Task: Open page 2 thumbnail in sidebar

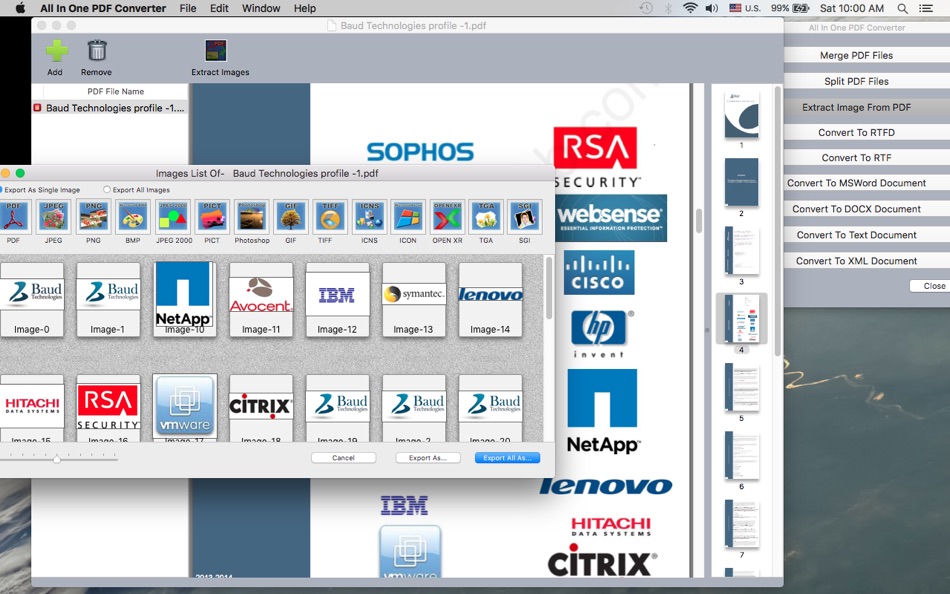Action: pyautogui.click(x=741, y=182)
